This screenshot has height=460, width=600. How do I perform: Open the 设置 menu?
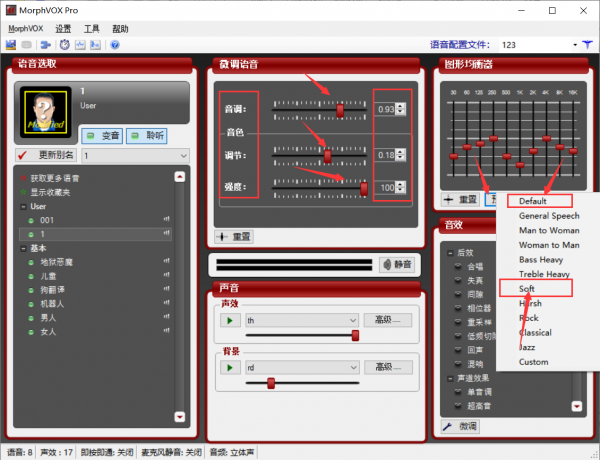(x=63, y=29)
